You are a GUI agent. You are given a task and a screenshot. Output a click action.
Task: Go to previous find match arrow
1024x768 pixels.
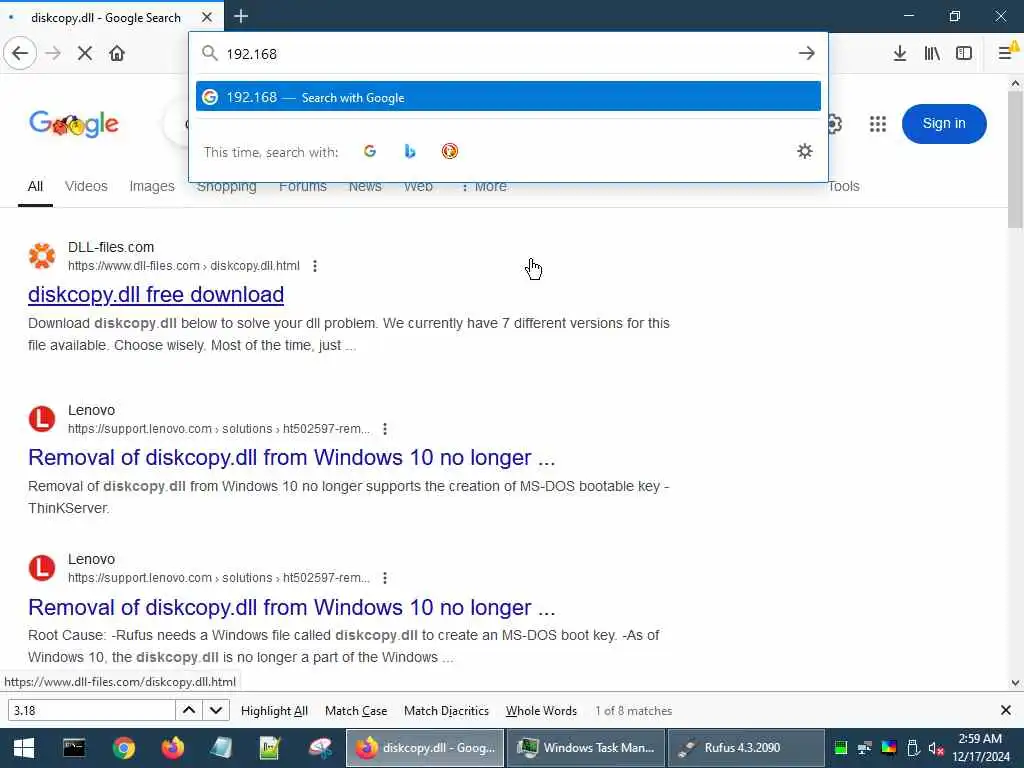189,711
